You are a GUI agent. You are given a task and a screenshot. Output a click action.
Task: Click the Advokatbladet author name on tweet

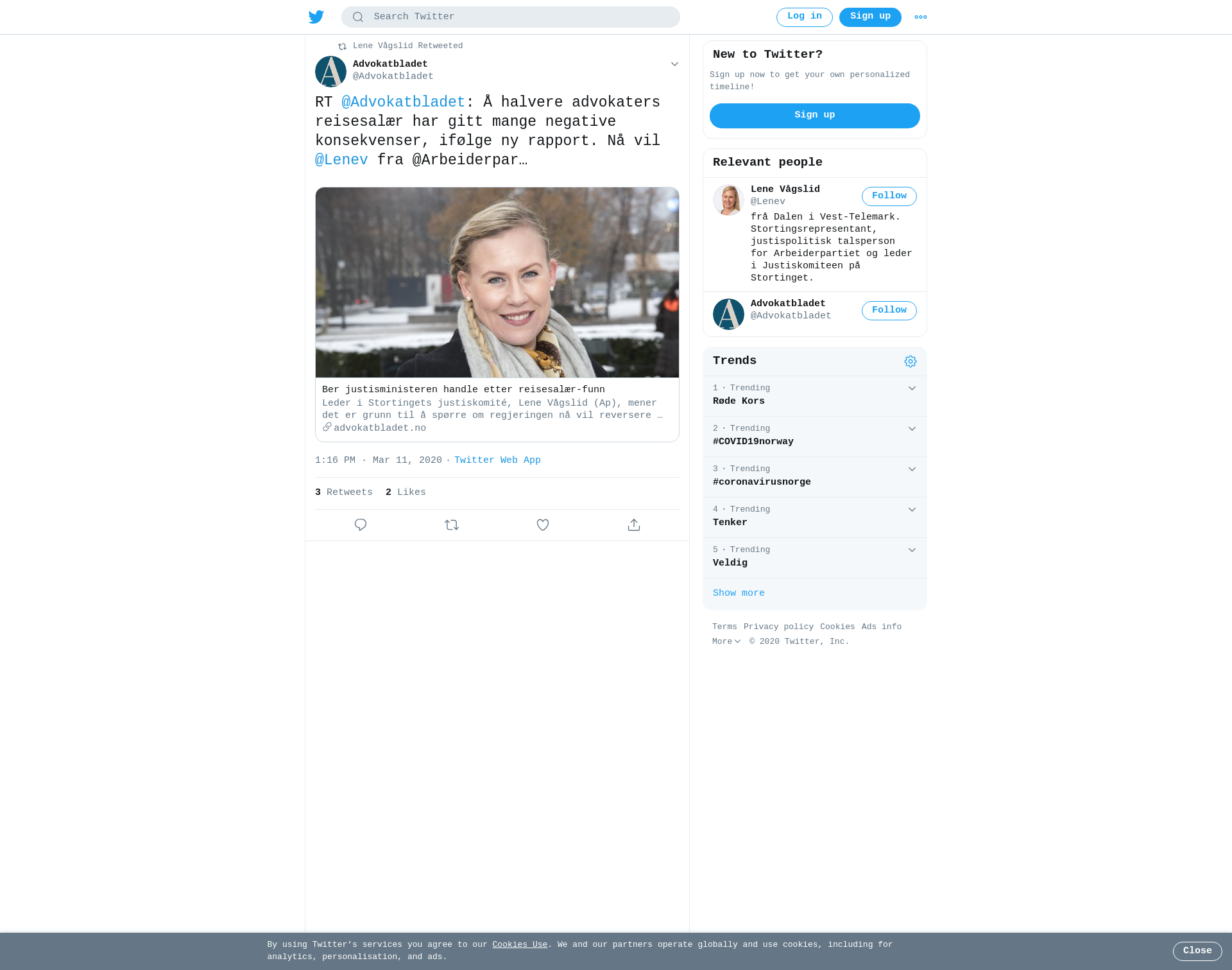pos(390,64)
